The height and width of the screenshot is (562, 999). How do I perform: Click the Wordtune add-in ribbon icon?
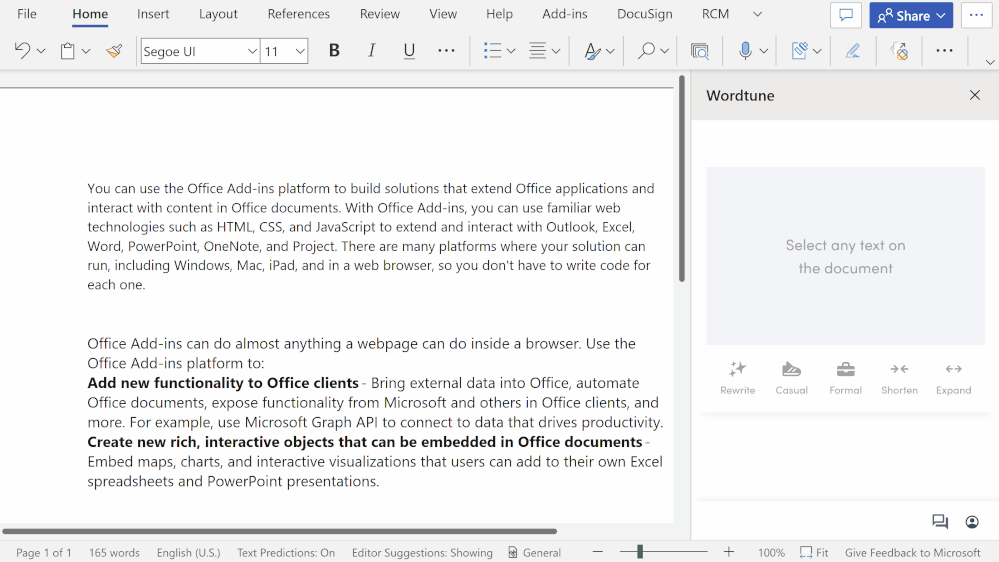click(x=899, y=51)
